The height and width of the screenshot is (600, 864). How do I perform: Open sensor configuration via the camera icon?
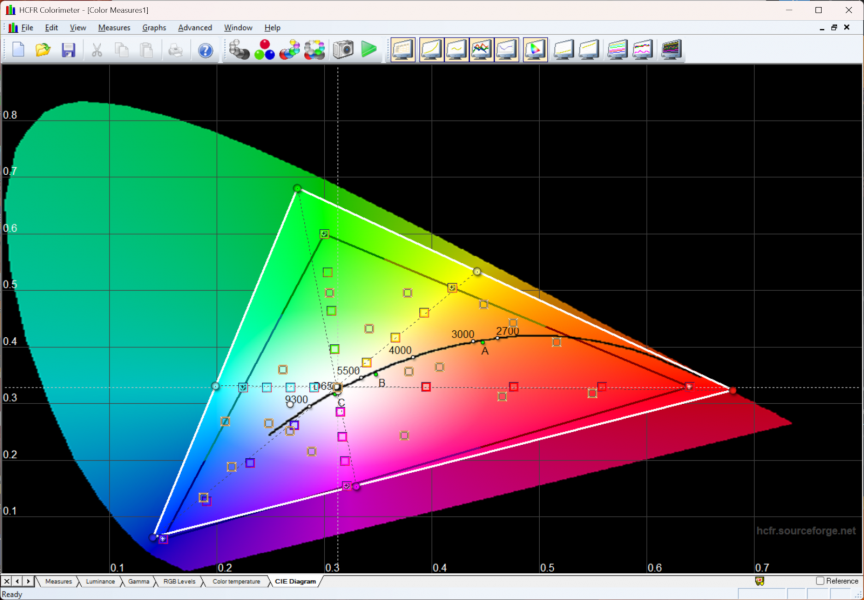(x=343, y=49)
